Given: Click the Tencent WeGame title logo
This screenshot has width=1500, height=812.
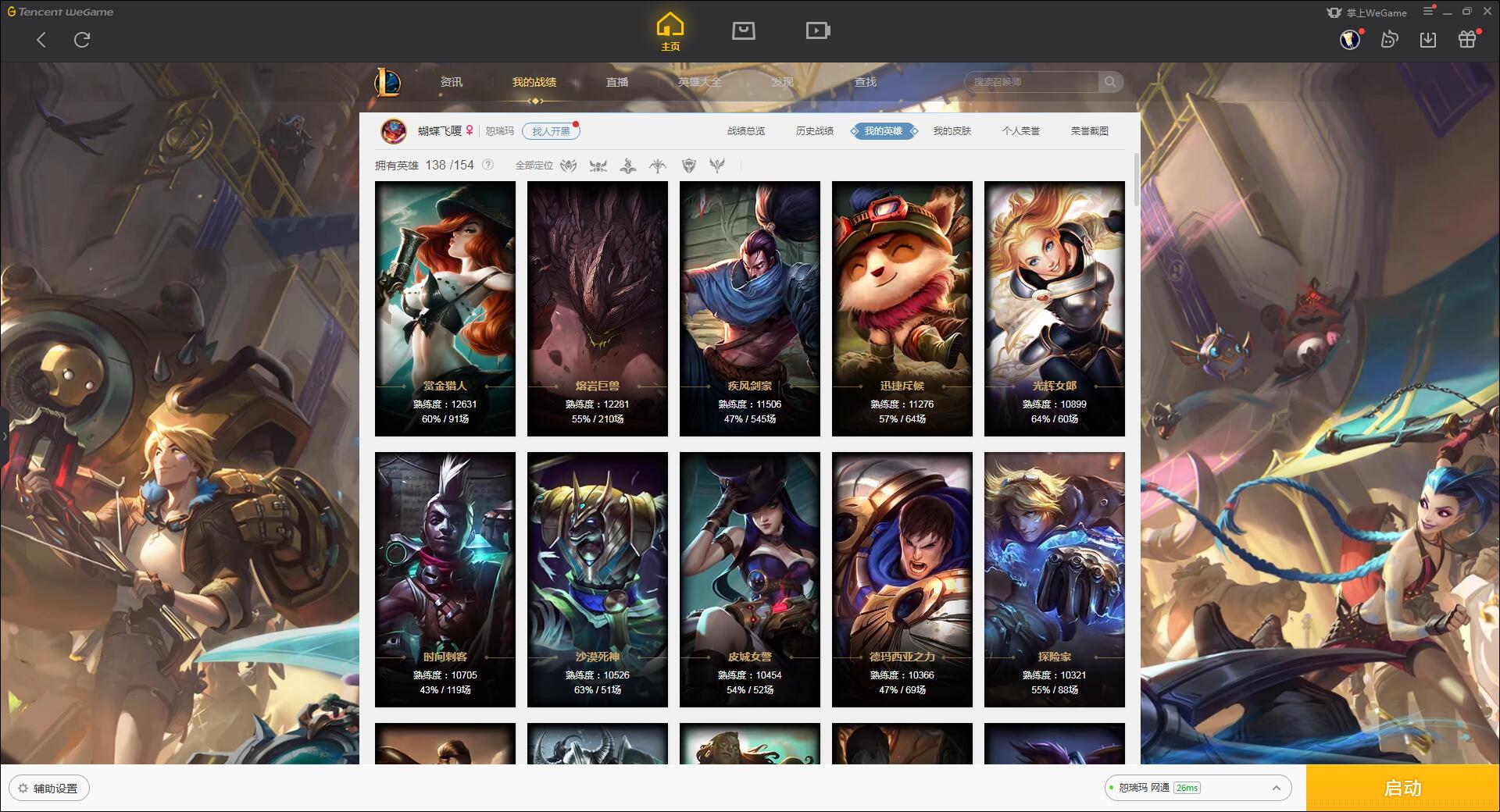Looking at the screenshot, I should [60, 12].
